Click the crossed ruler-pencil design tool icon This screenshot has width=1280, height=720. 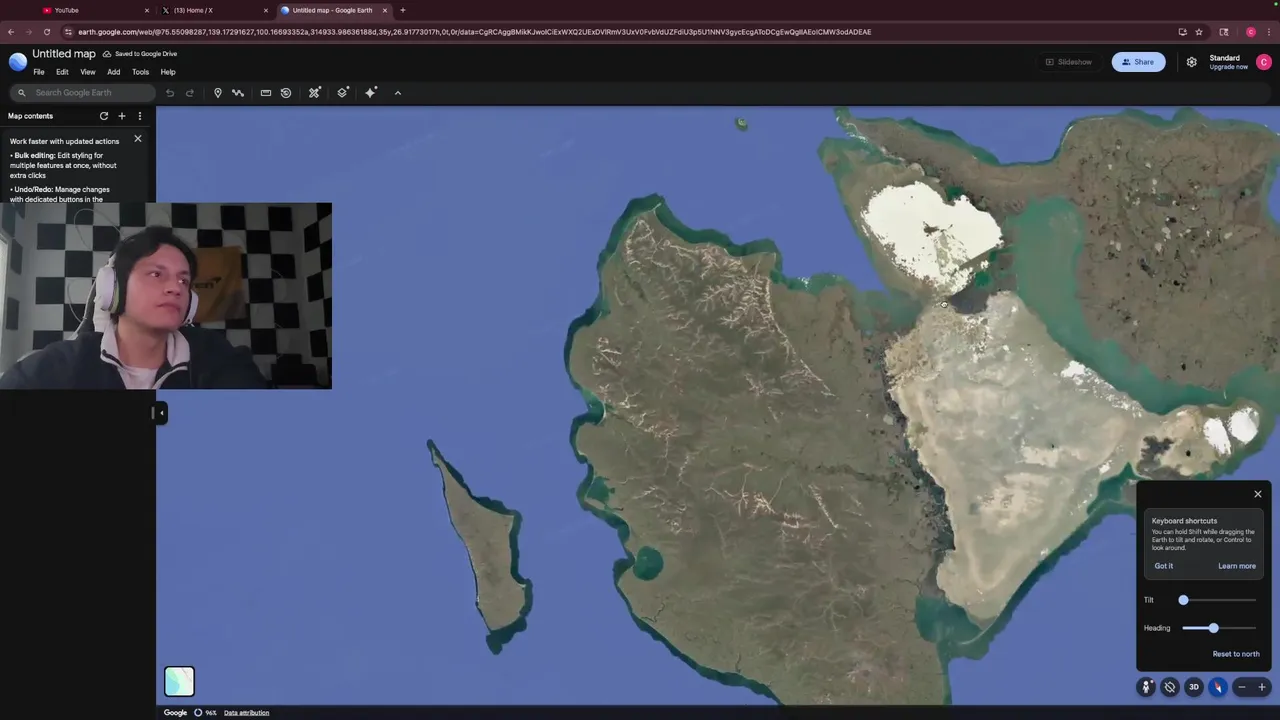tap(314, 93)
